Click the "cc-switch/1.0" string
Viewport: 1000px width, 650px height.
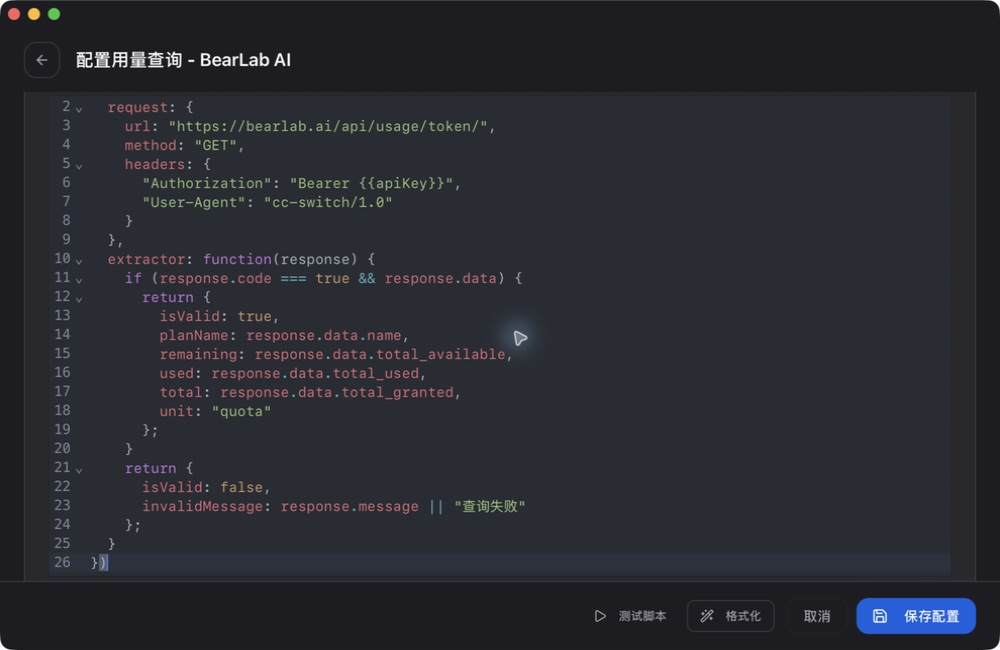(328, 202)
